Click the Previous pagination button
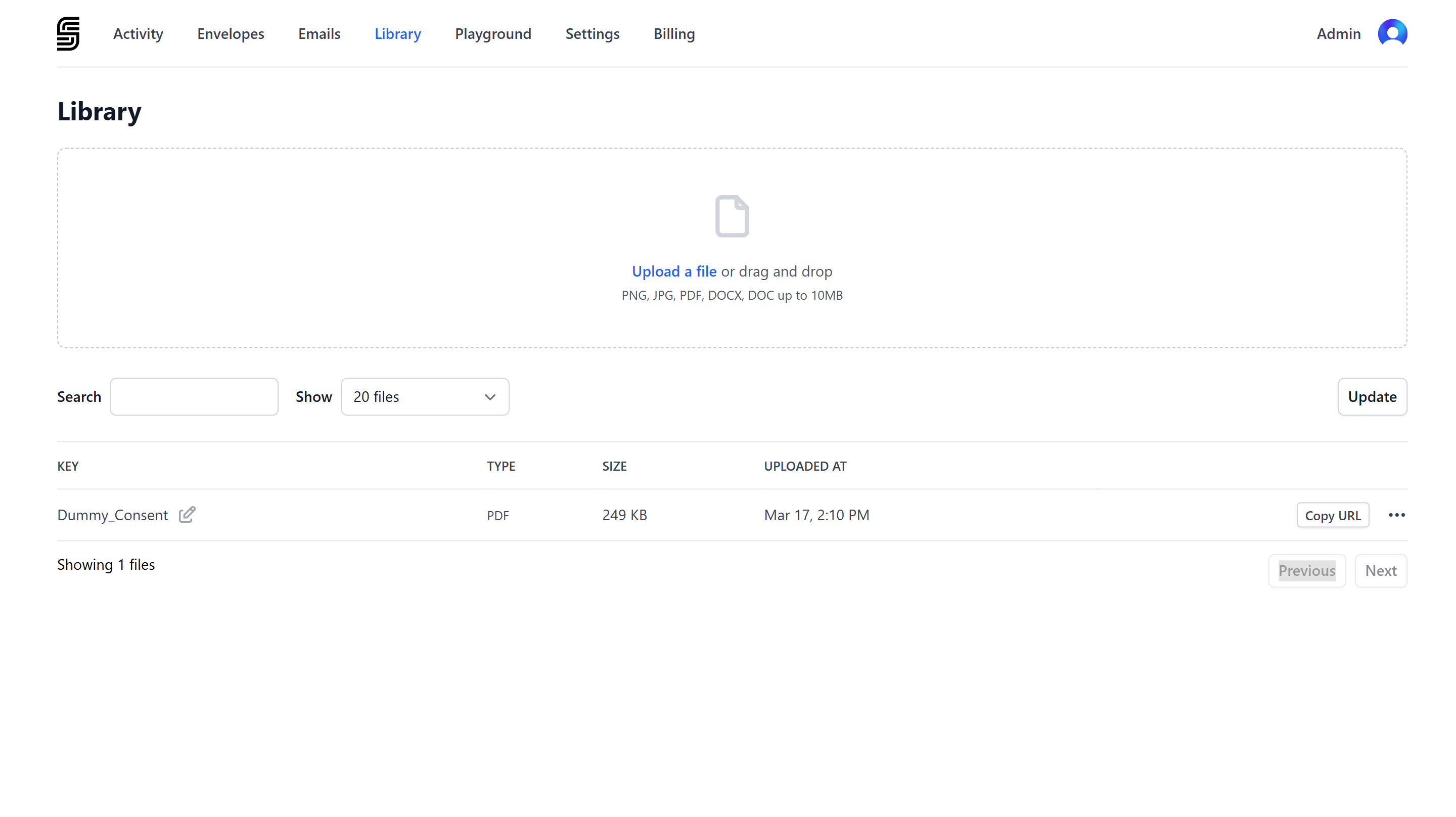 point(1306,570)
